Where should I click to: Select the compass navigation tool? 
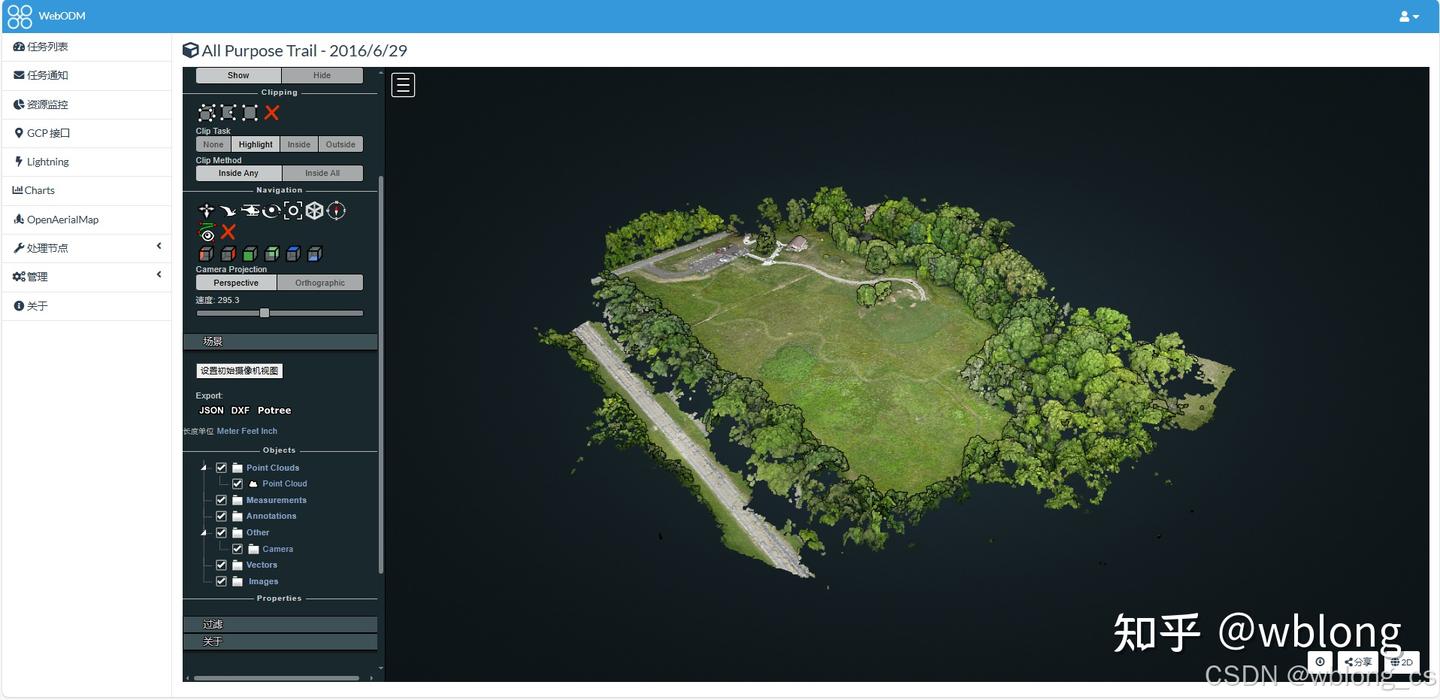pos(336,210)
